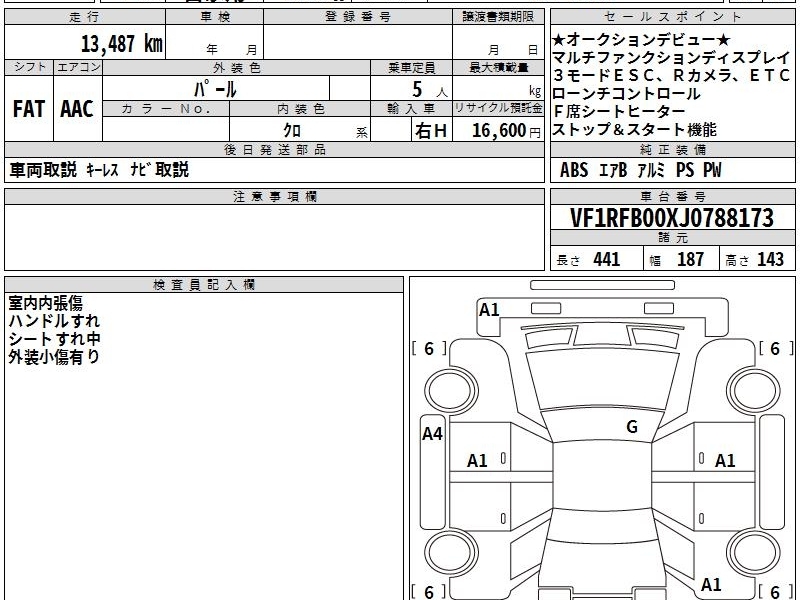Image resolution: width=800 pixels, height=600 pixels.
Task: Click the A1 mark on the door beside the A4 mark
Action: (478, 461)
